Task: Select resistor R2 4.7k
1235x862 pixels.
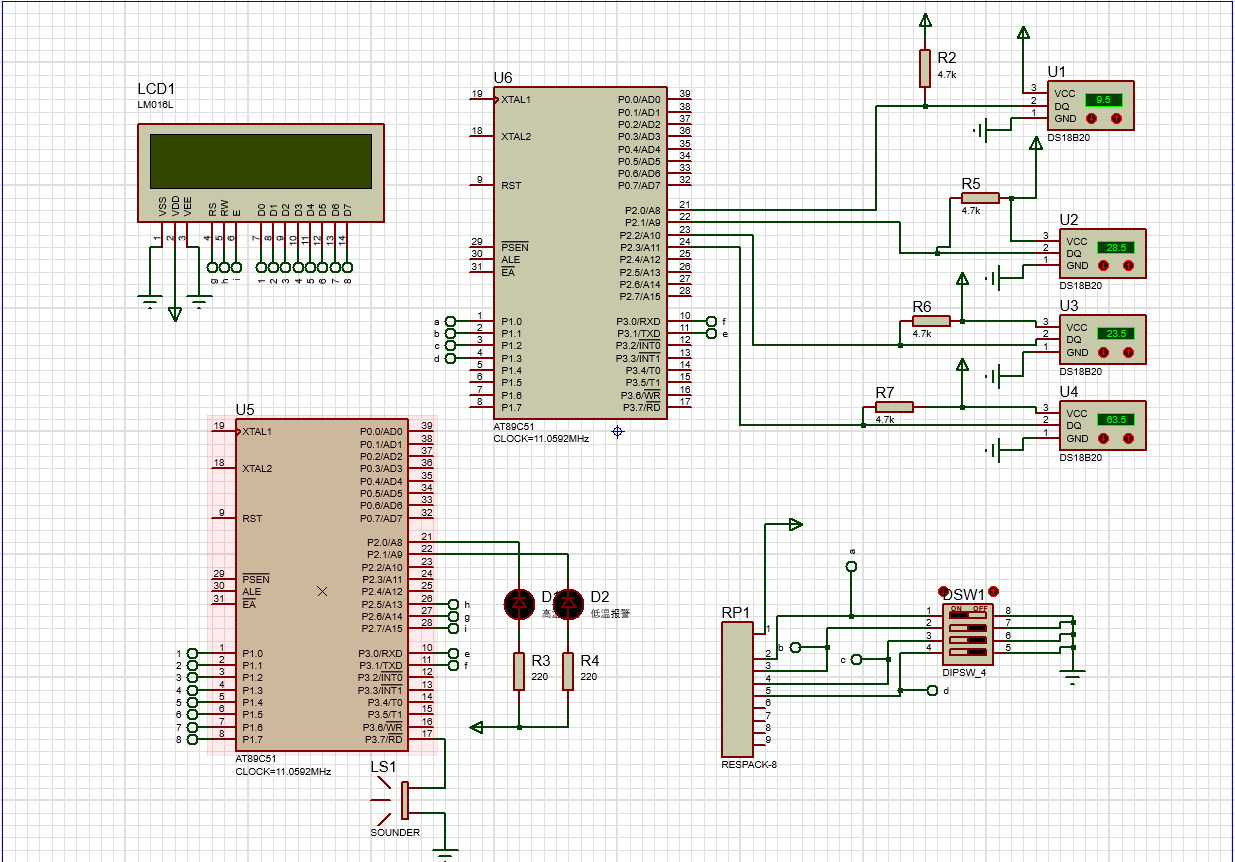Action: point(925,68)
